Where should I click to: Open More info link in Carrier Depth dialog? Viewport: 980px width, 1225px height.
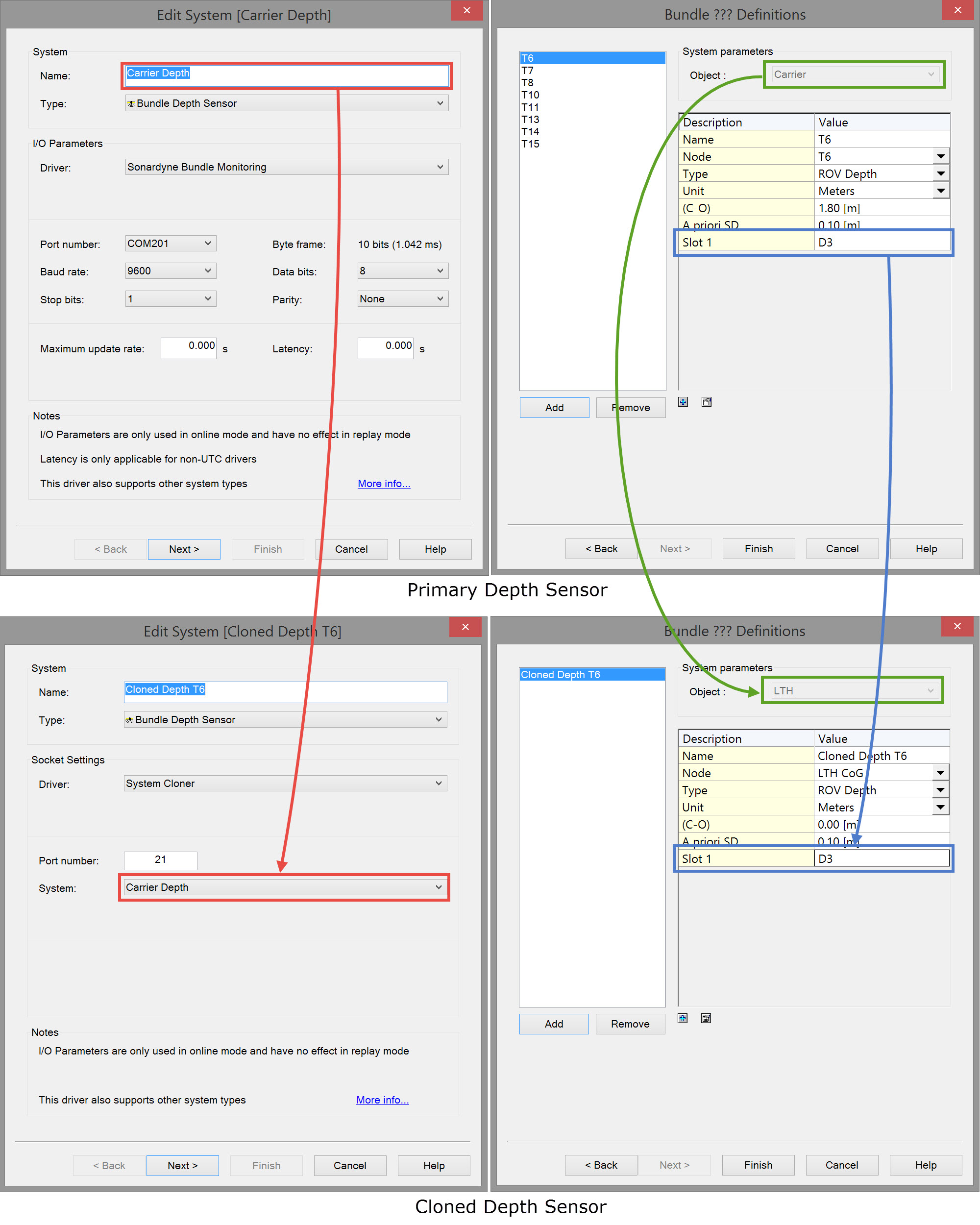coord(384,484)
